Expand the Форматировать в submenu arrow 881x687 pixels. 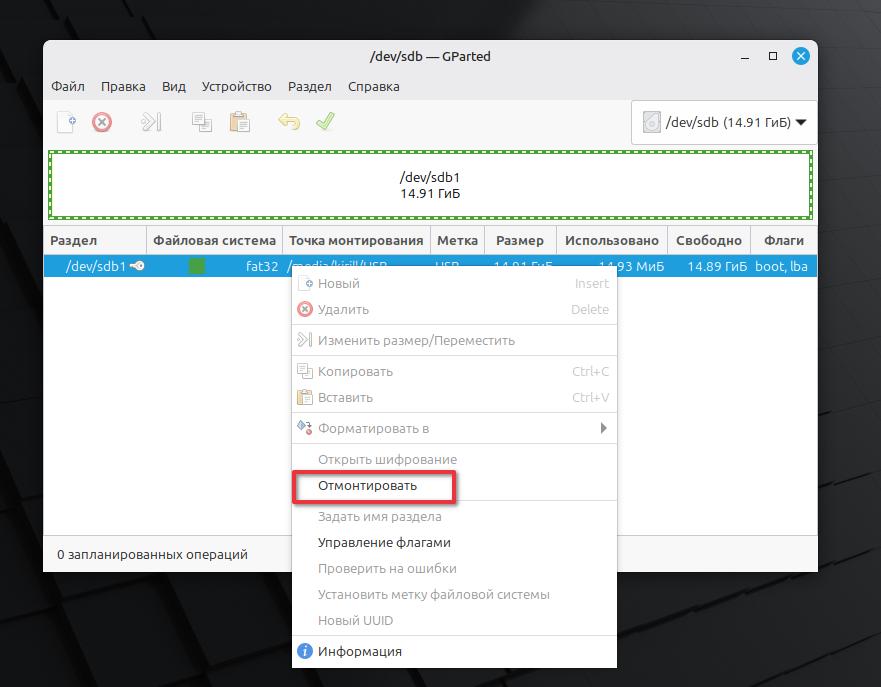[x=603, y=428]
